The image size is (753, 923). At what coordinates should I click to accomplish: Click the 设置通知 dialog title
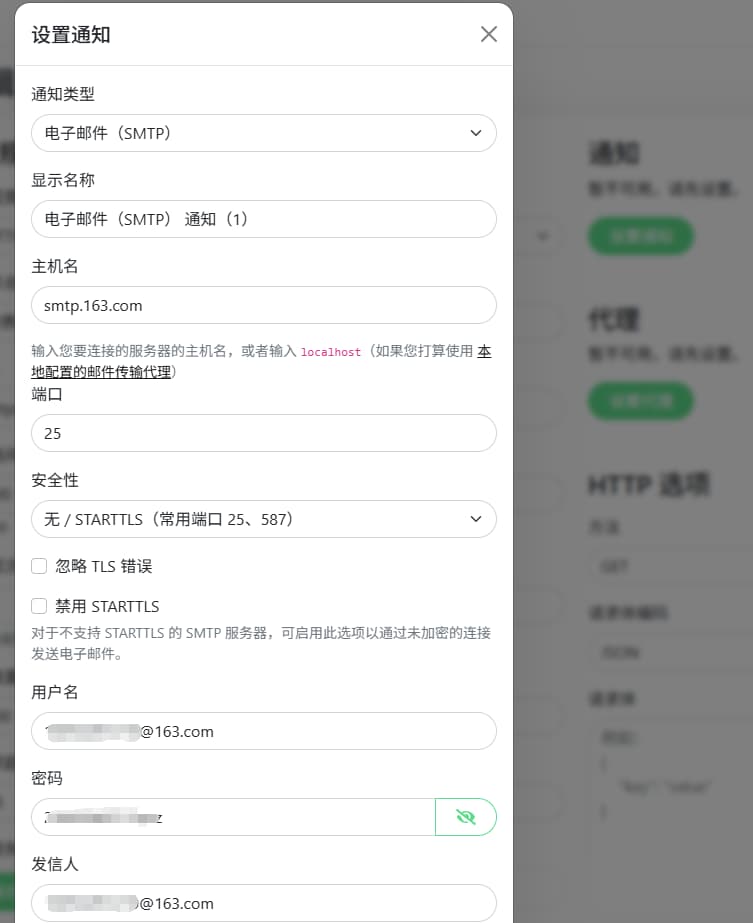[x=71, y=35]
